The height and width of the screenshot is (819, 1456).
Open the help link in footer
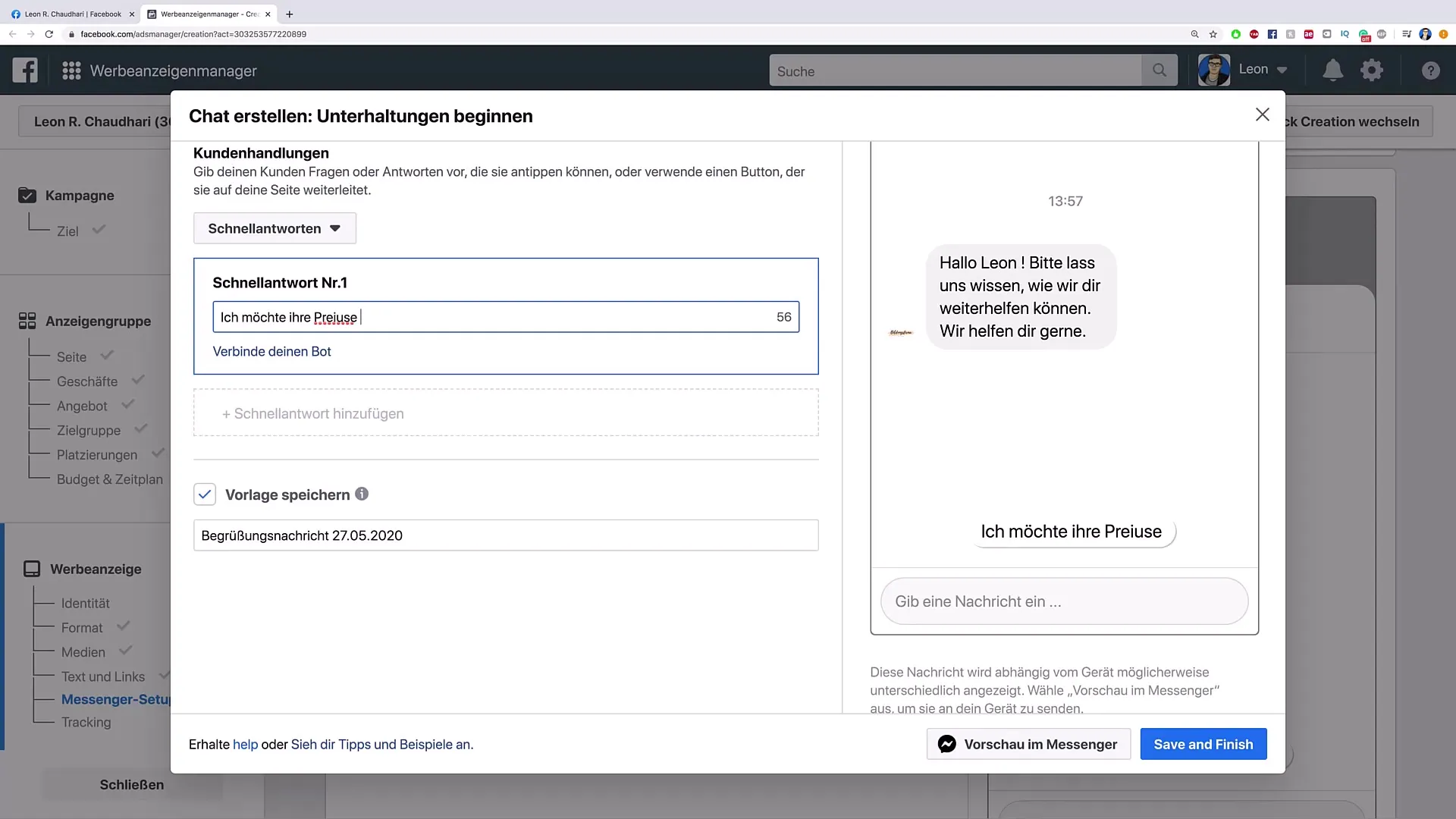(x=245, y=744)
